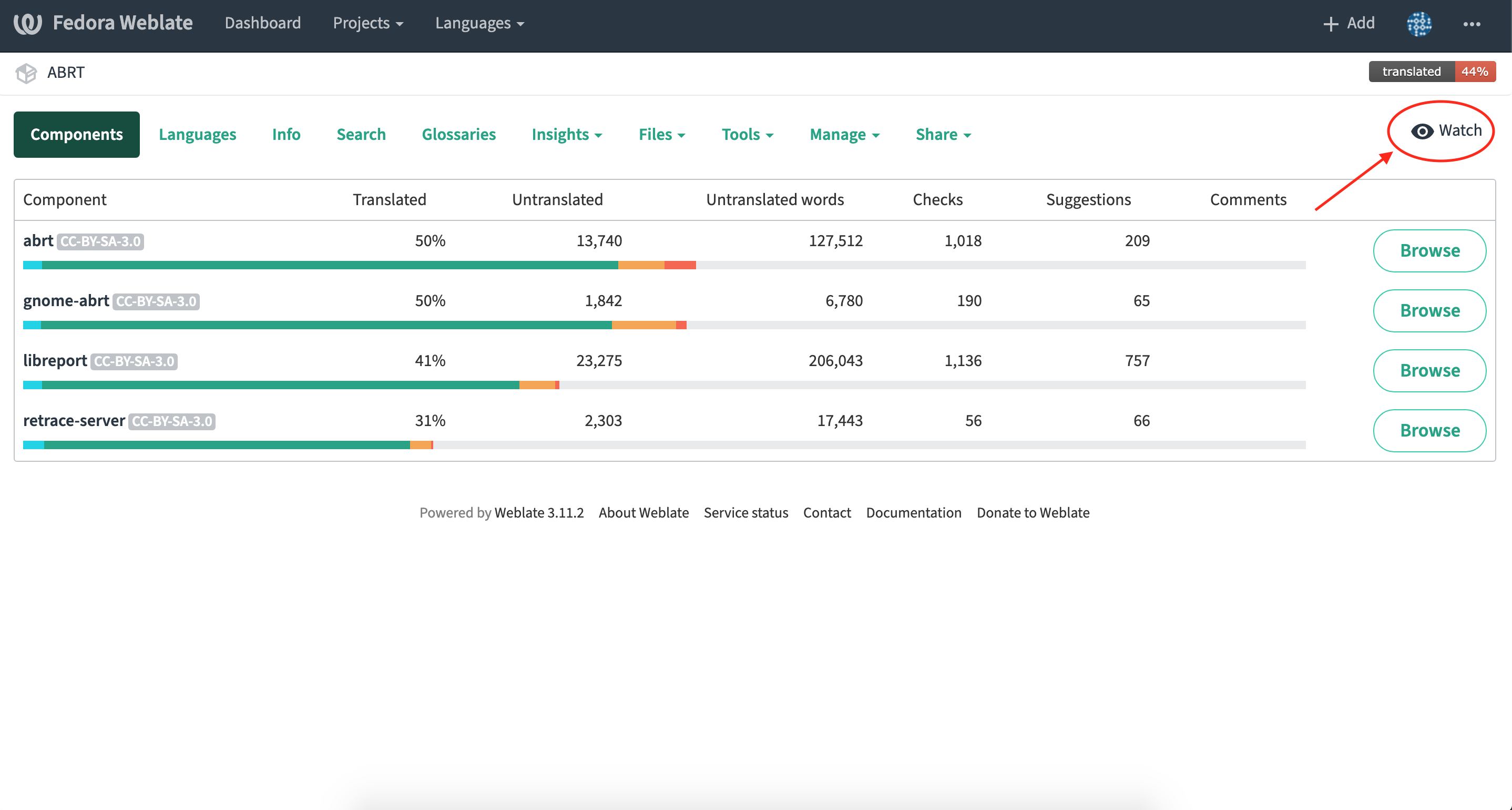Viewport: 1512px width, 810px height.
Task: Click abrt's 13,740 untranslated count
Action: 599,241
